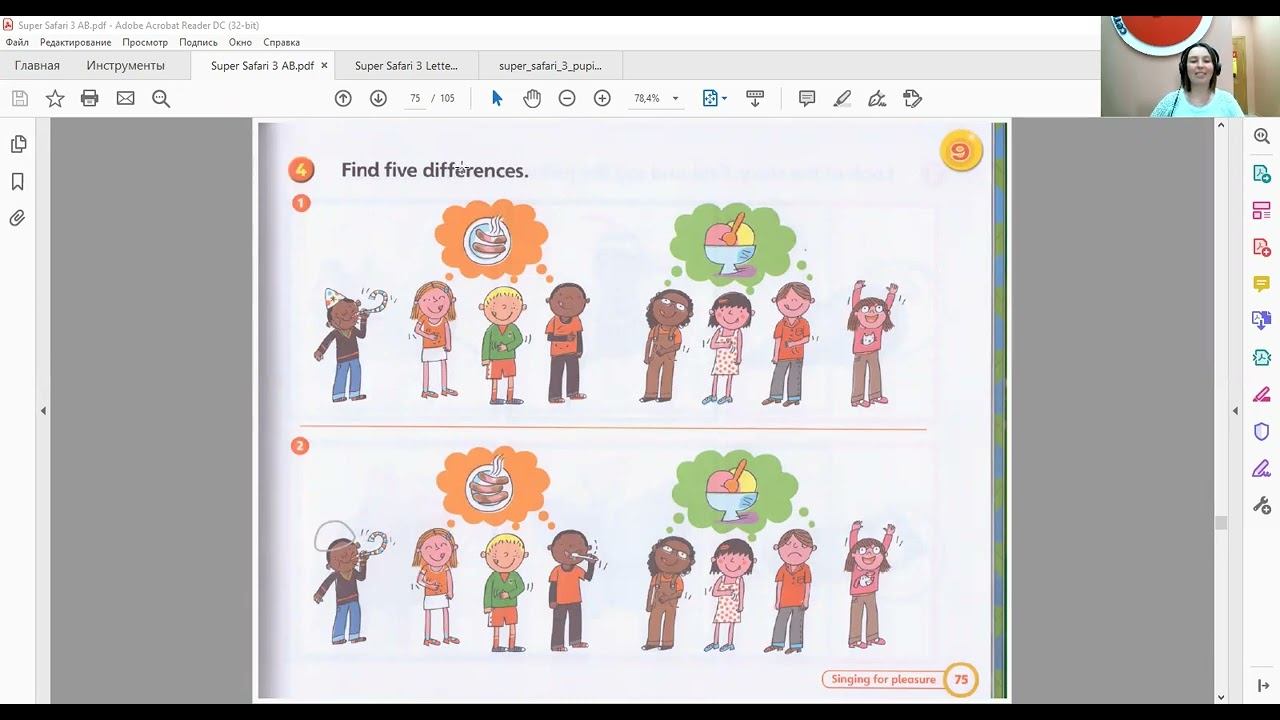
Task: Expand the zoom level dropdown
Action: 675,98
